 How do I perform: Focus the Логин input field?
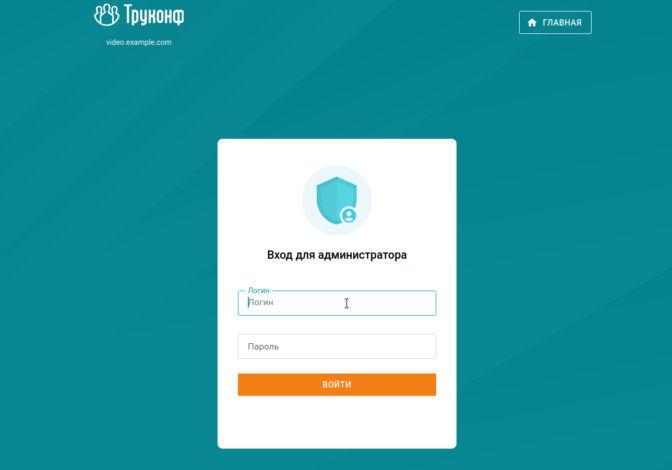pyautogui.click(x=336, y=303)
